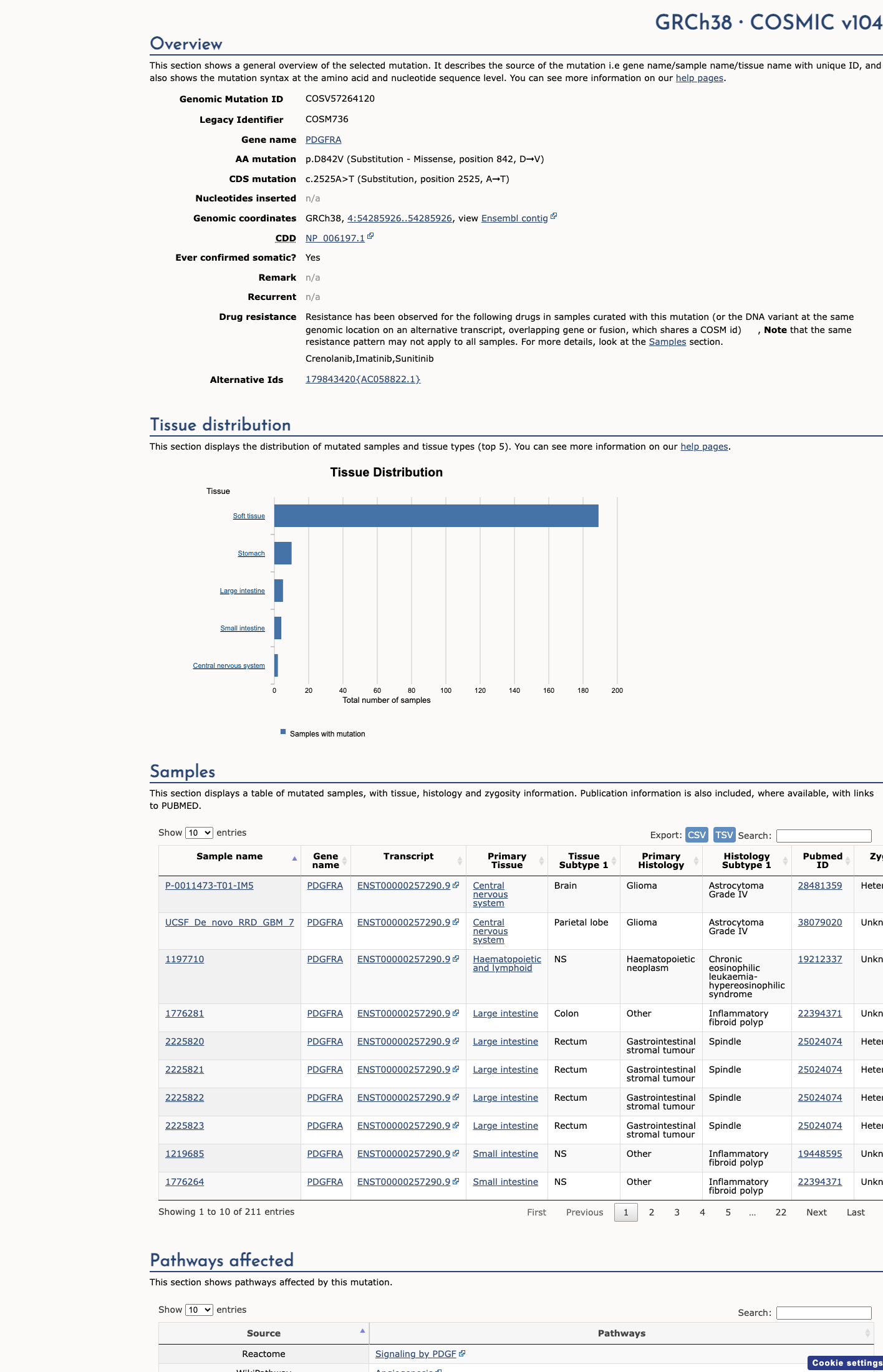883x1372 pixels.
Task: Open external link icon beside Ensembl contig
Action: click(x=554, y=216)
